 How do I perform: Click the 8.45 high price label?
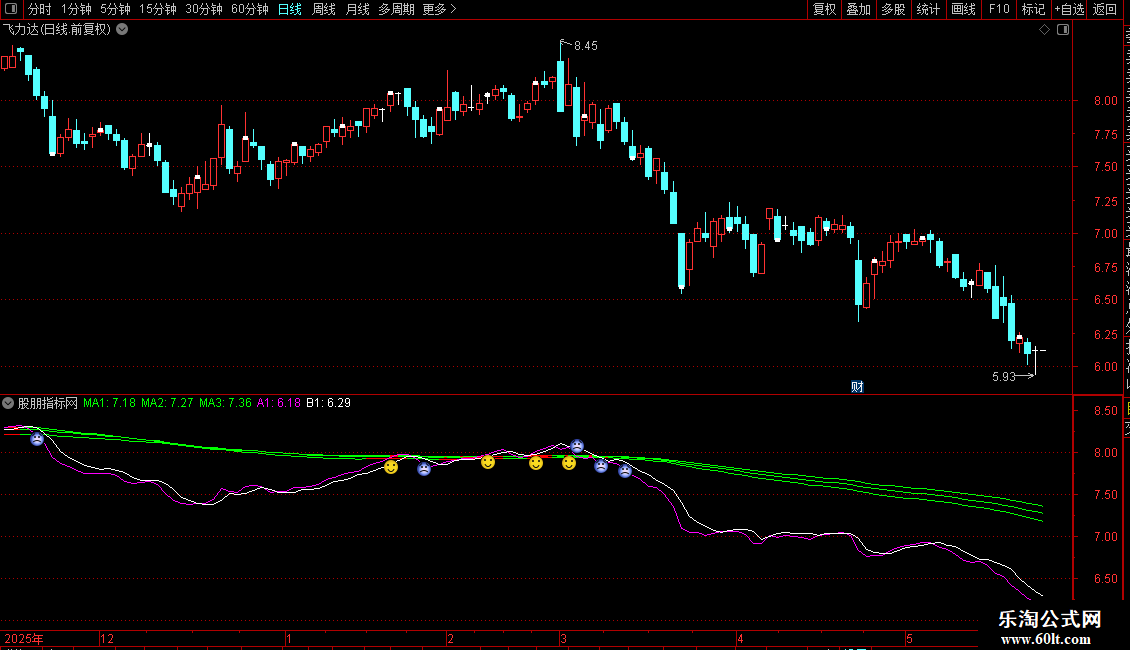point(585,46)
